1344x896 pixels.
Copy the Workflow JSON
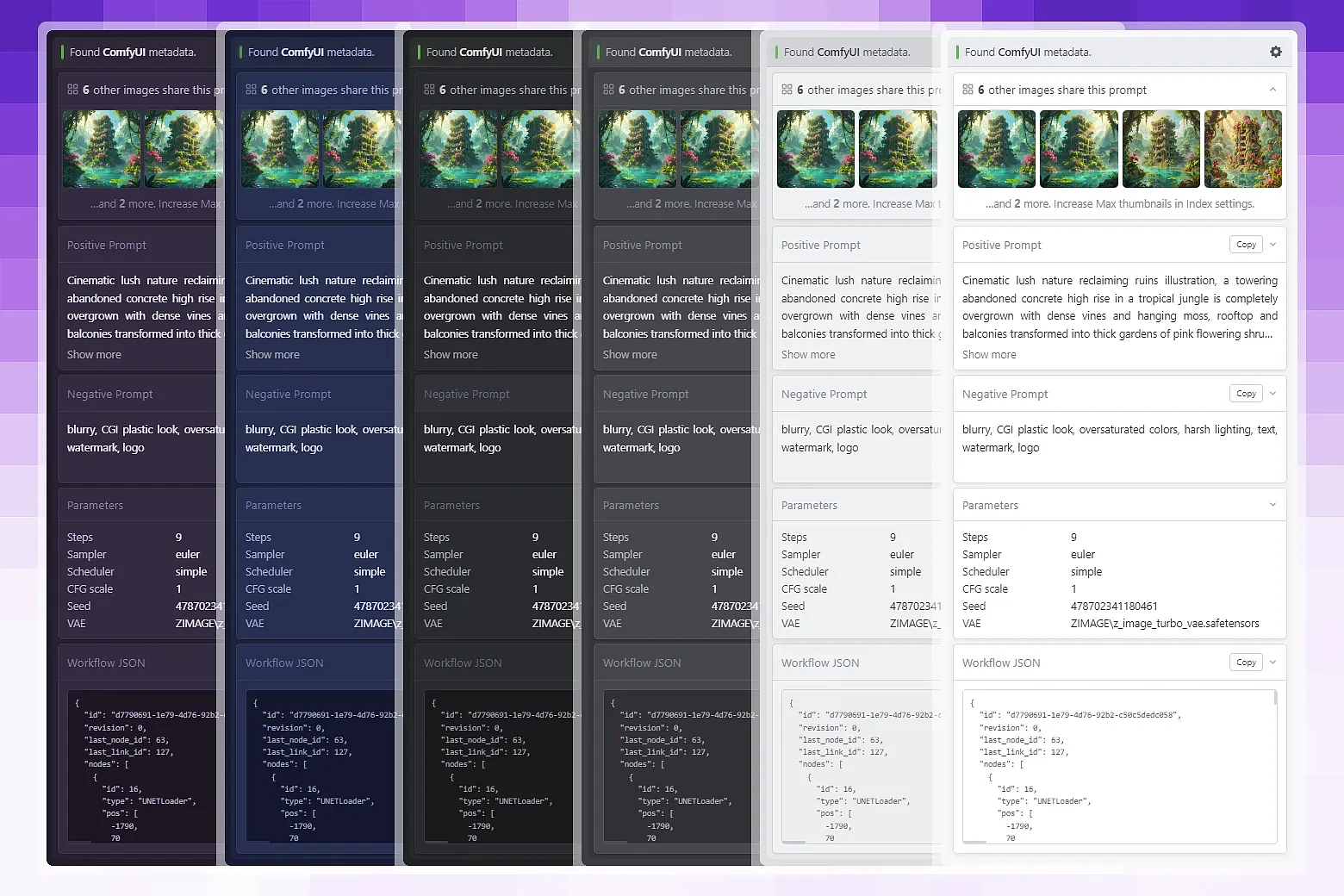(x=1246, y=662)
